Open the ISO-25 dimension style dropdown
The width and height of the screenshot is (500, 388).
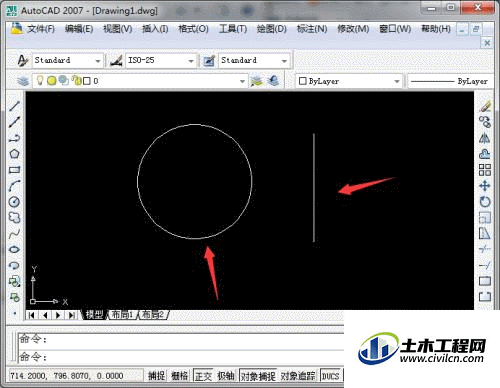pos(191,61)
